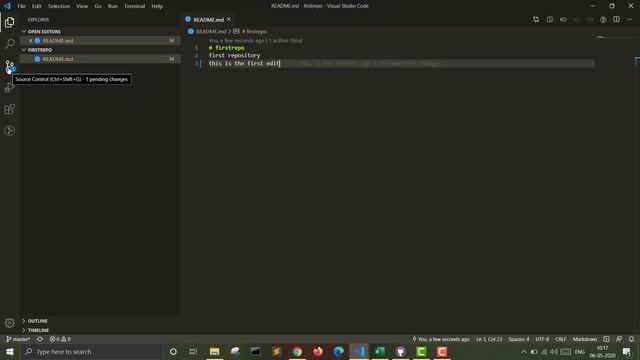Close README.md in Open Editors list

[30, 41]
